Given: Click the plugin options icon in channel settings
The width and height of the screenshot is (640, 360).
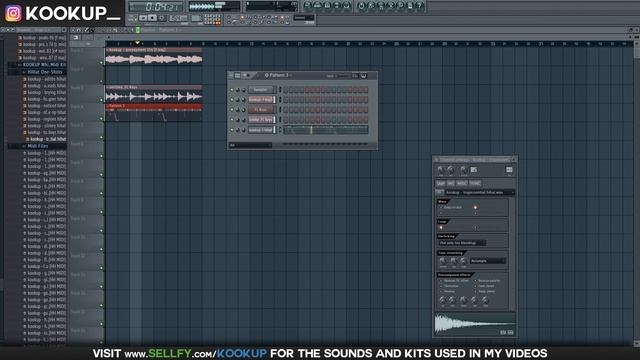Looking at the screenshot, I should pyautogui.click(x=509, y=170).
